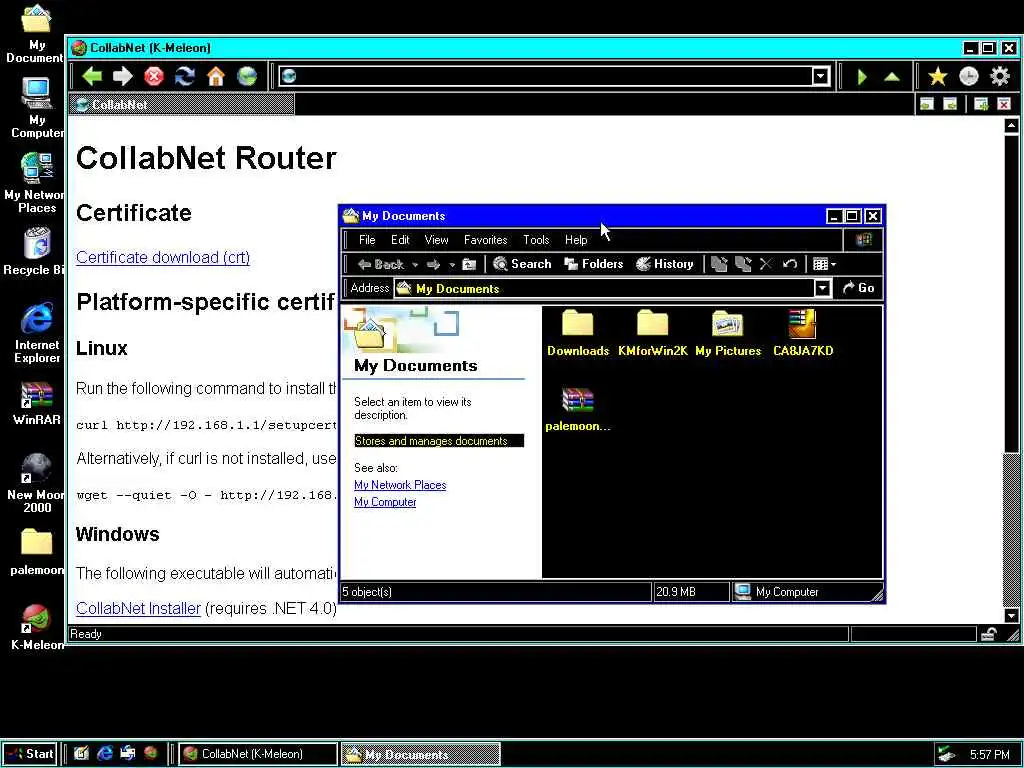Screen dimensions: 1024x768
Task: Select Downloads folder in My Documents
Action: pyautogui.click(x=578, y=333)
